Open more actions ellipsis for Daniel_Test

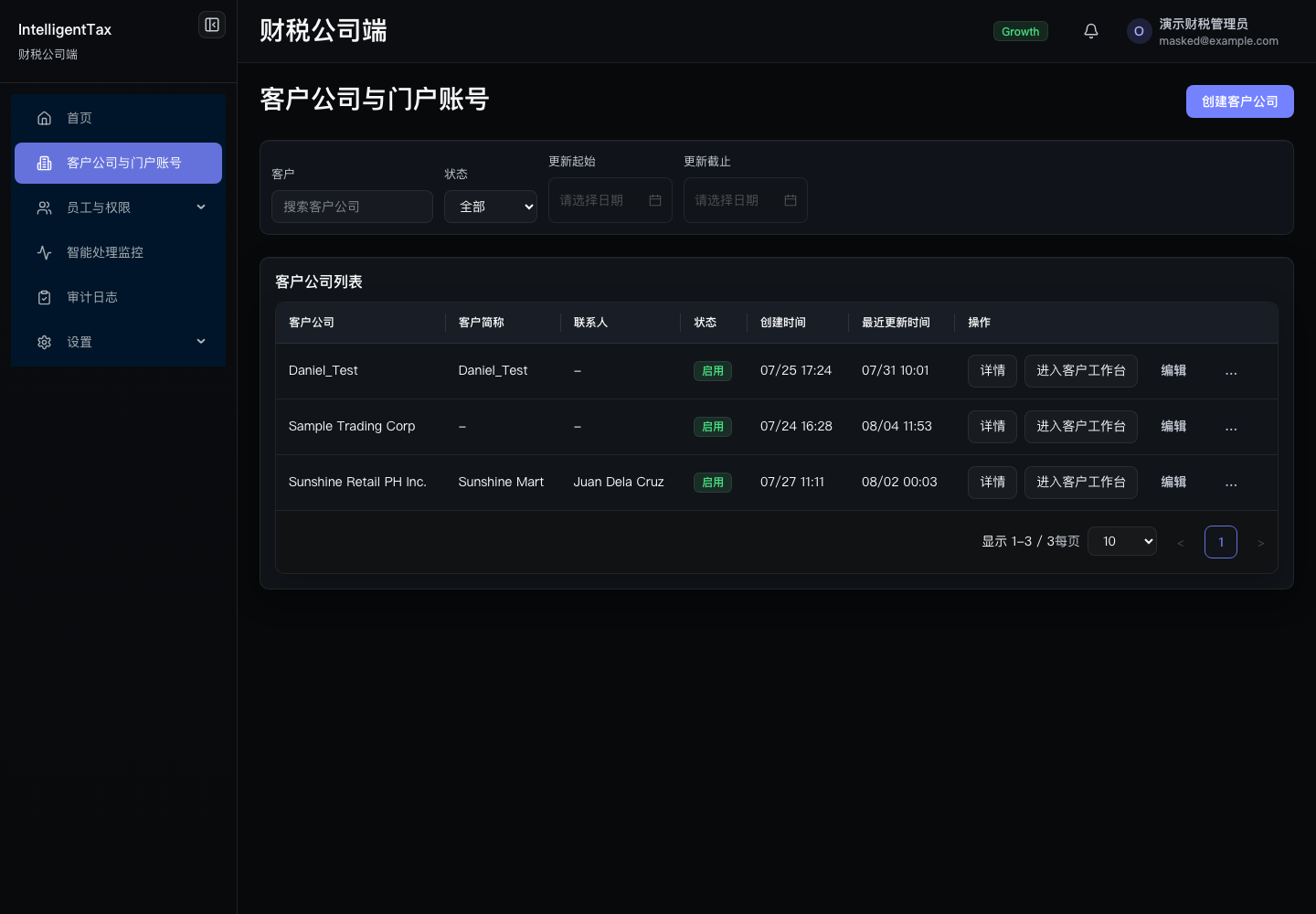1231,371
